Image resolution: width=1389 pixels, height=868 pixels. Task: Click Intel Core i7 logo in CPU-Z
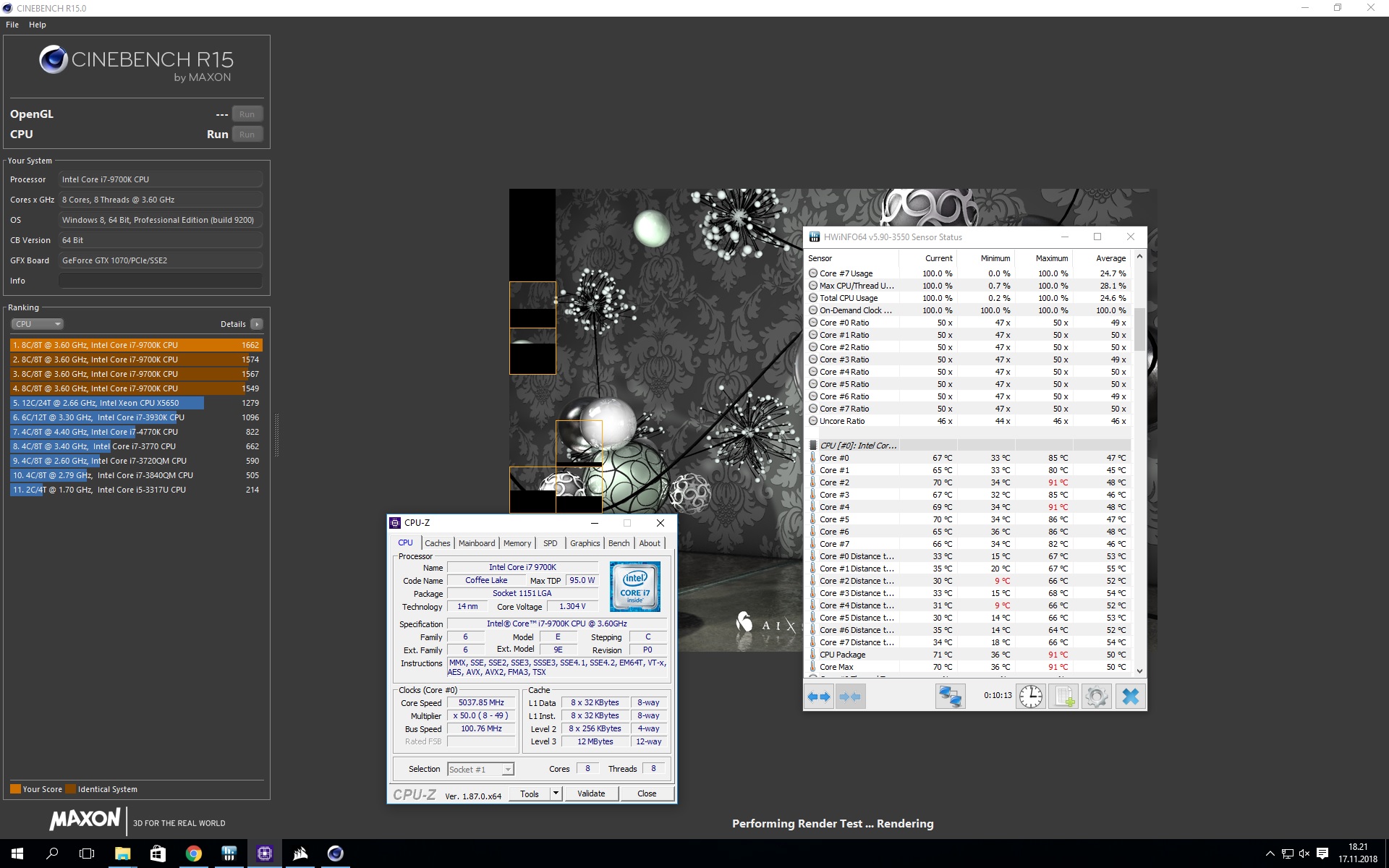point(634,587)
